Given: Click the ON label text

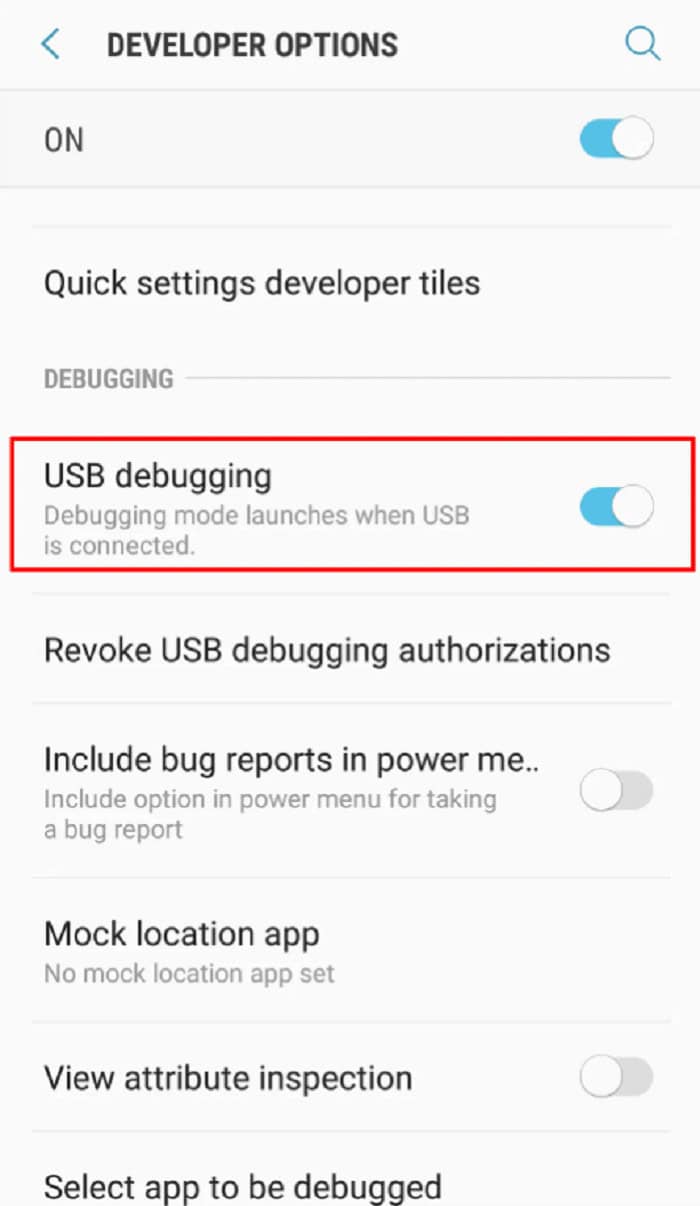Looking at the screenshot, I should click(x=64, y=140).
